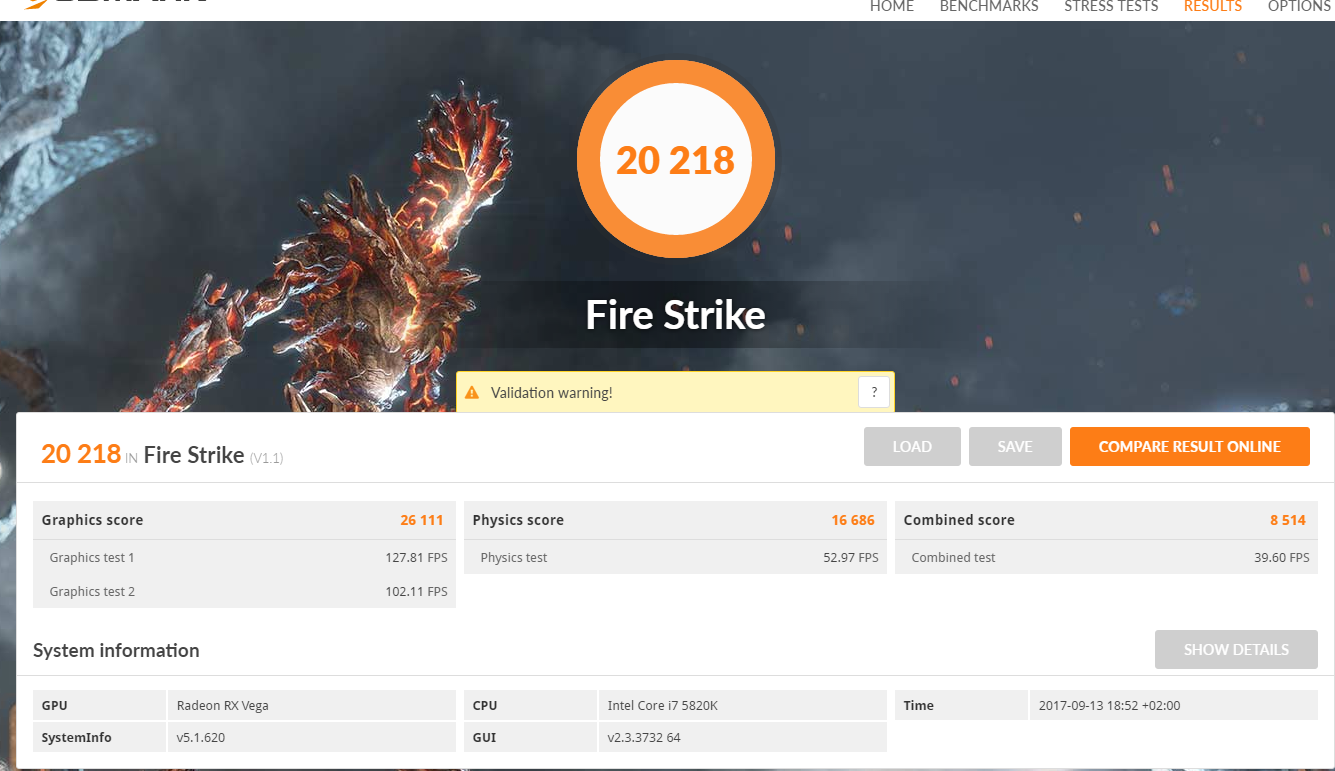Click the GPU field label
This screenshot has width=1335, height=771.
coord(54,706)
